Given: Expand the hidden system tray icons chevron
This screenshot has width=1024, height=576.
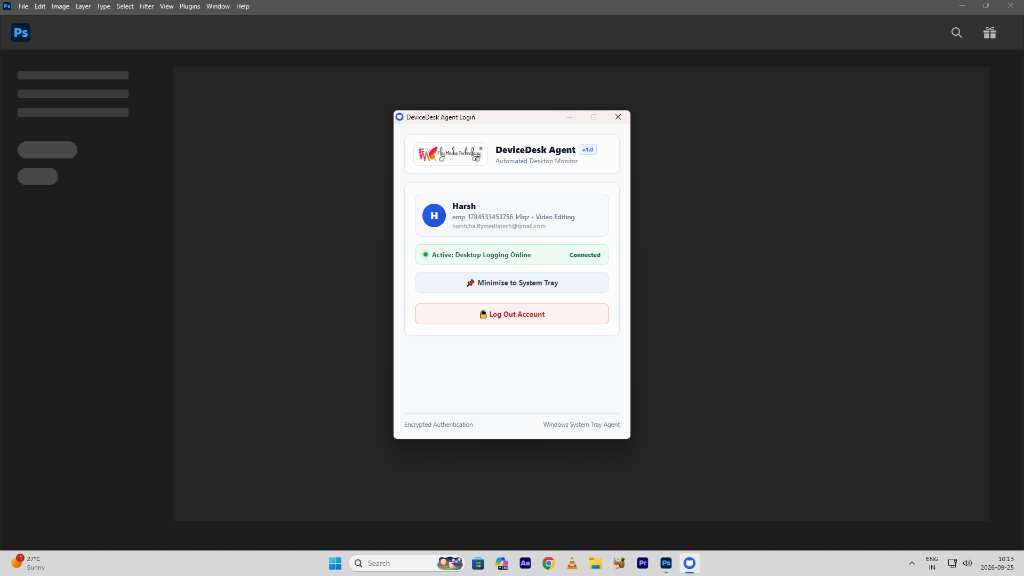Looking at the screenshot, I should tap(912, 563).
